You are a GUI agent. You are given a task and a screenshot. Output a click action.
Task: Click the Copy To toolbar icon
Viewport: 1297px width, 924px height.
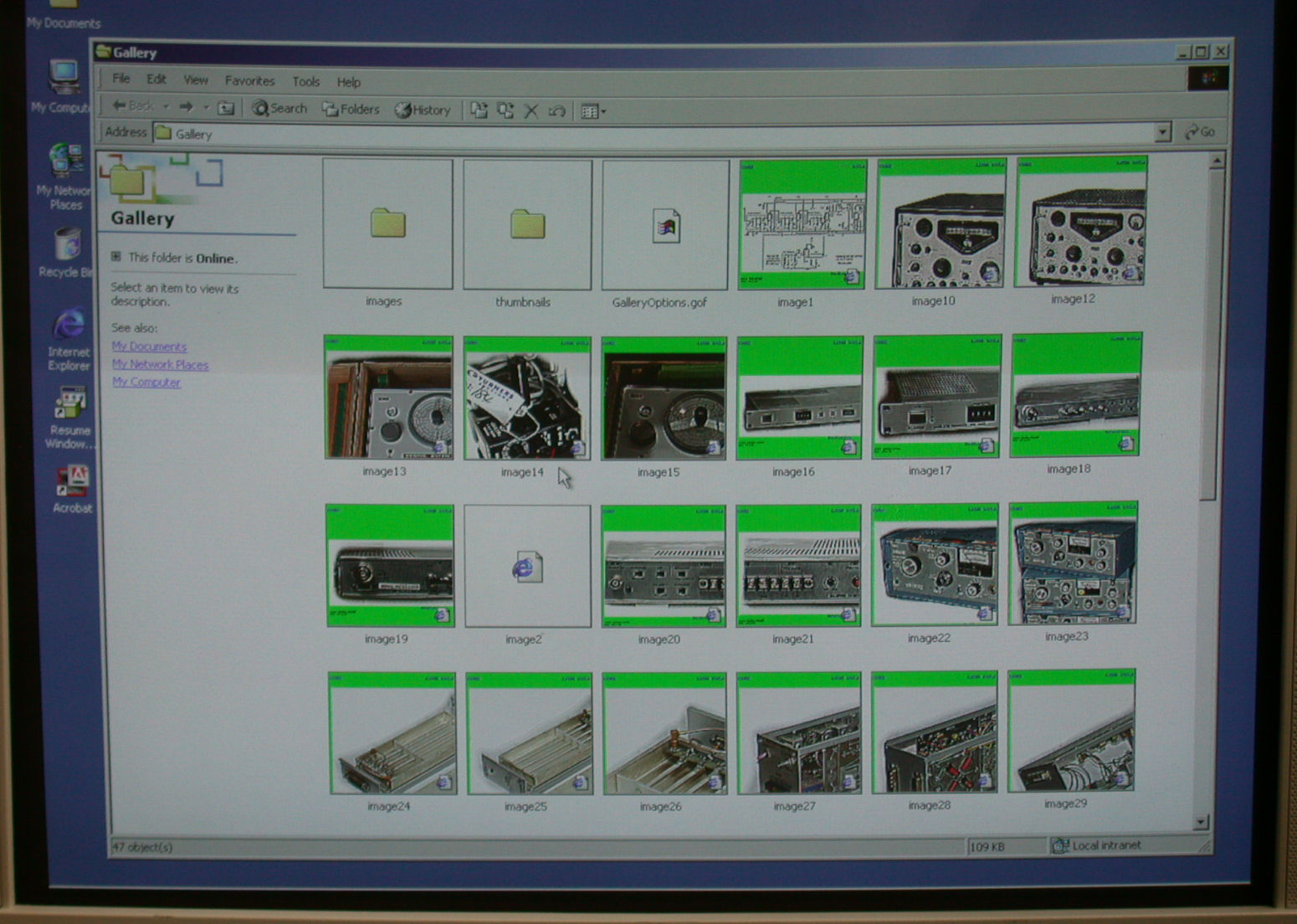pos(505,110)
